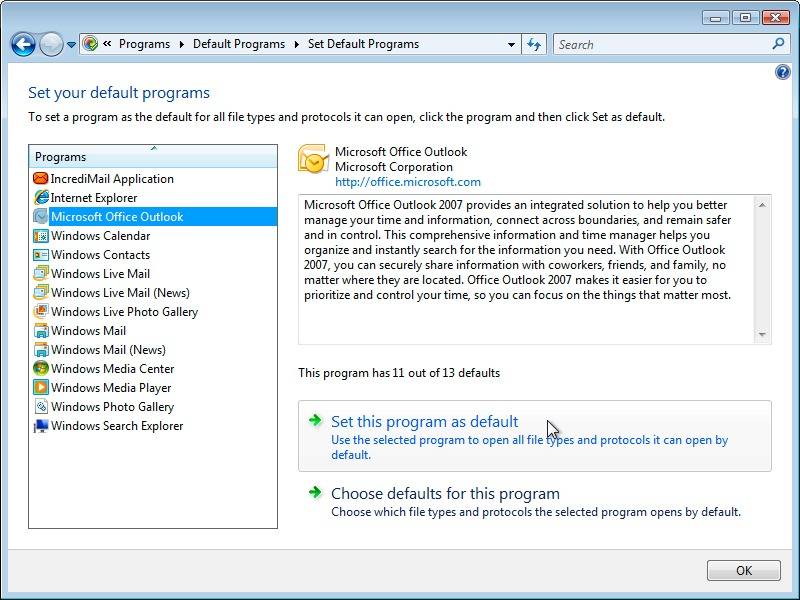
Task: Click the Windows Media Player icon
Action: 41,387
